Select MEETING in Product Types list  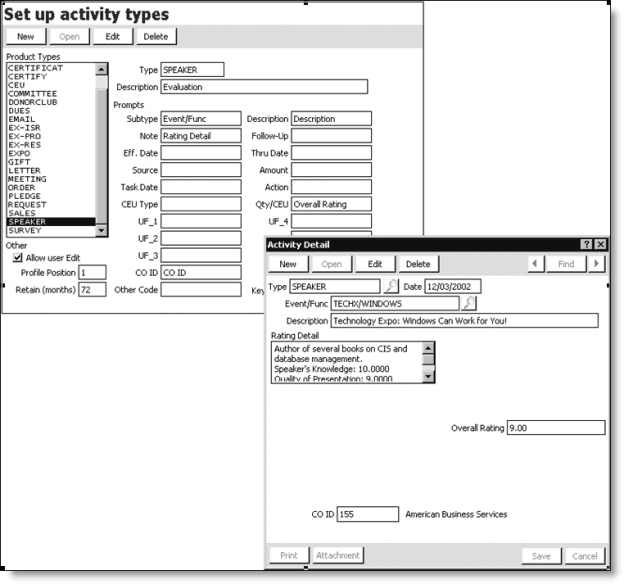[x=51, y=179]
